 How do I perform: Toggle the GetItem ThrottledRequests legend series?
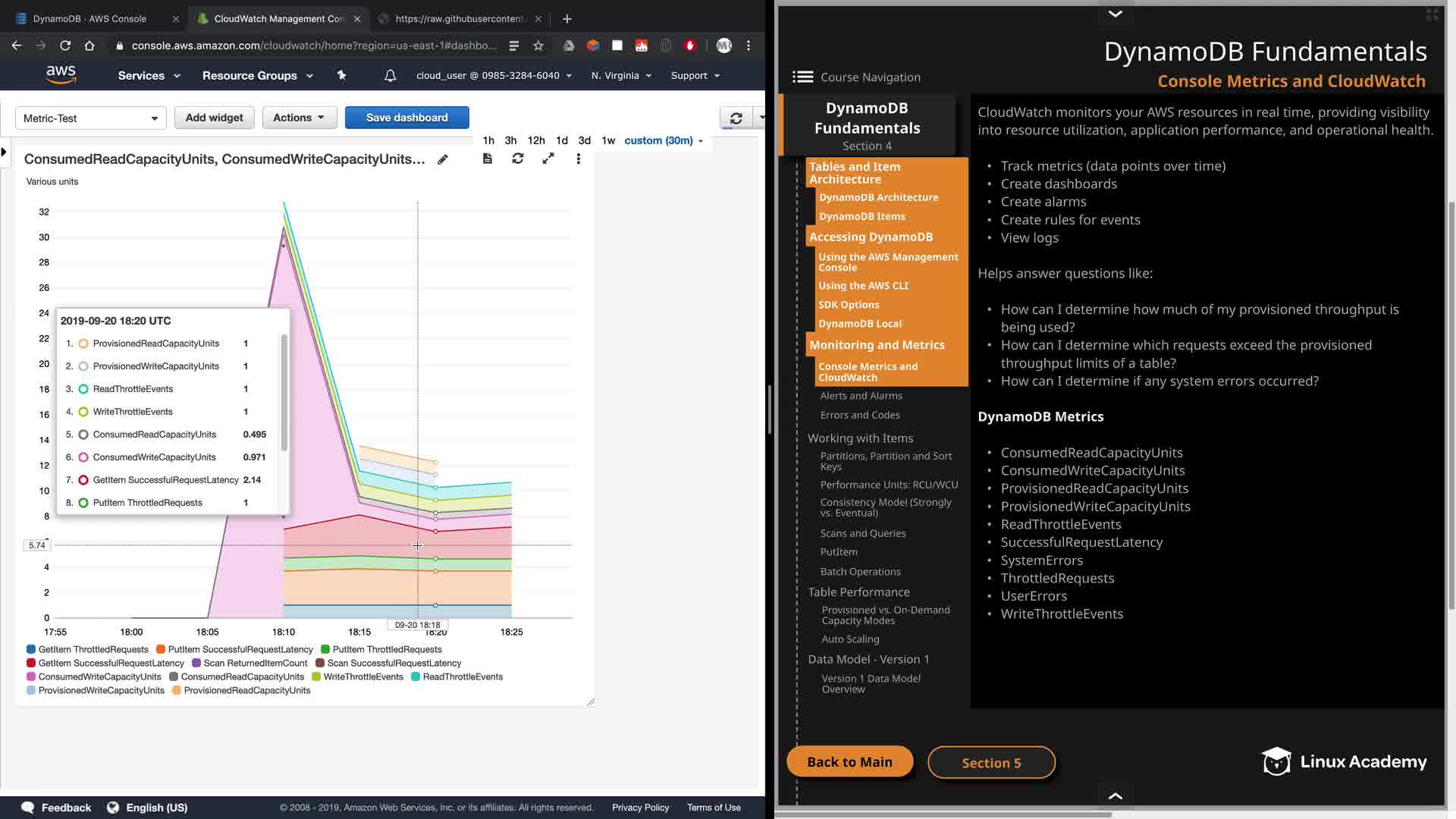pyautogui.click(x=93, y=649)
